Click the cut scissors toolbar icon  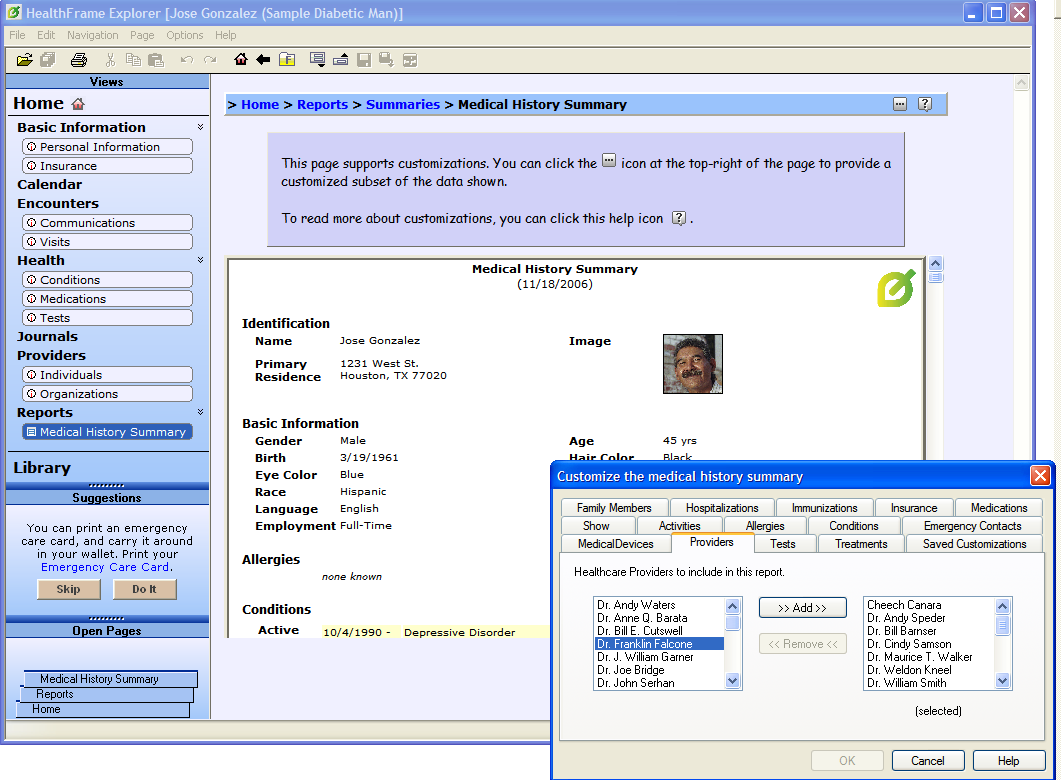(x=110, y=60)
